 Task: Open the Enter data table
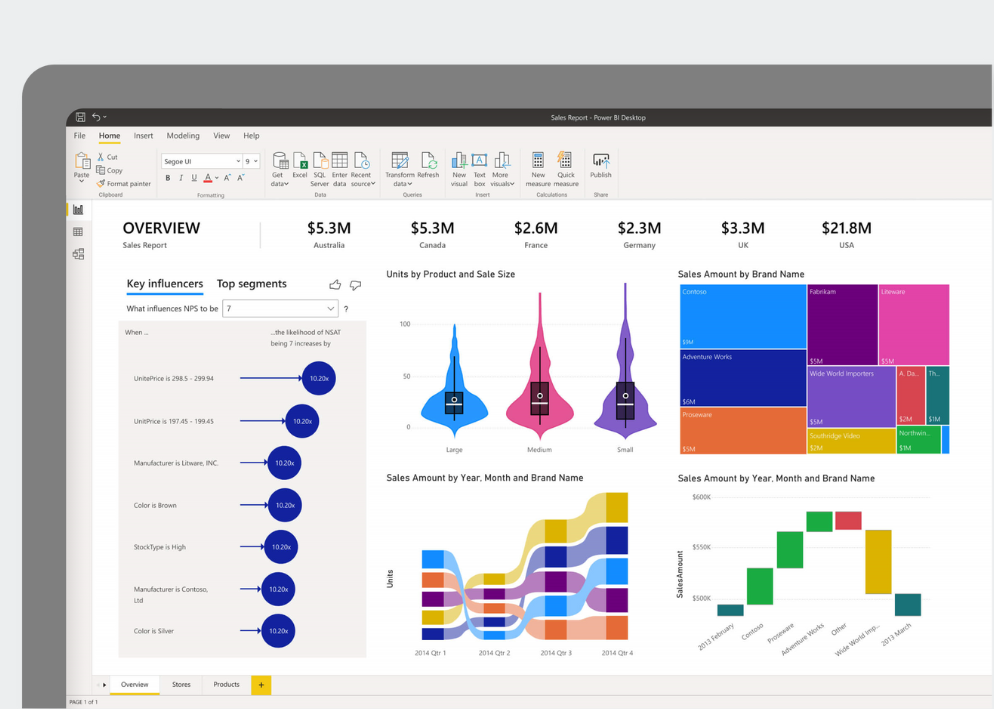[x=340, y=169]
